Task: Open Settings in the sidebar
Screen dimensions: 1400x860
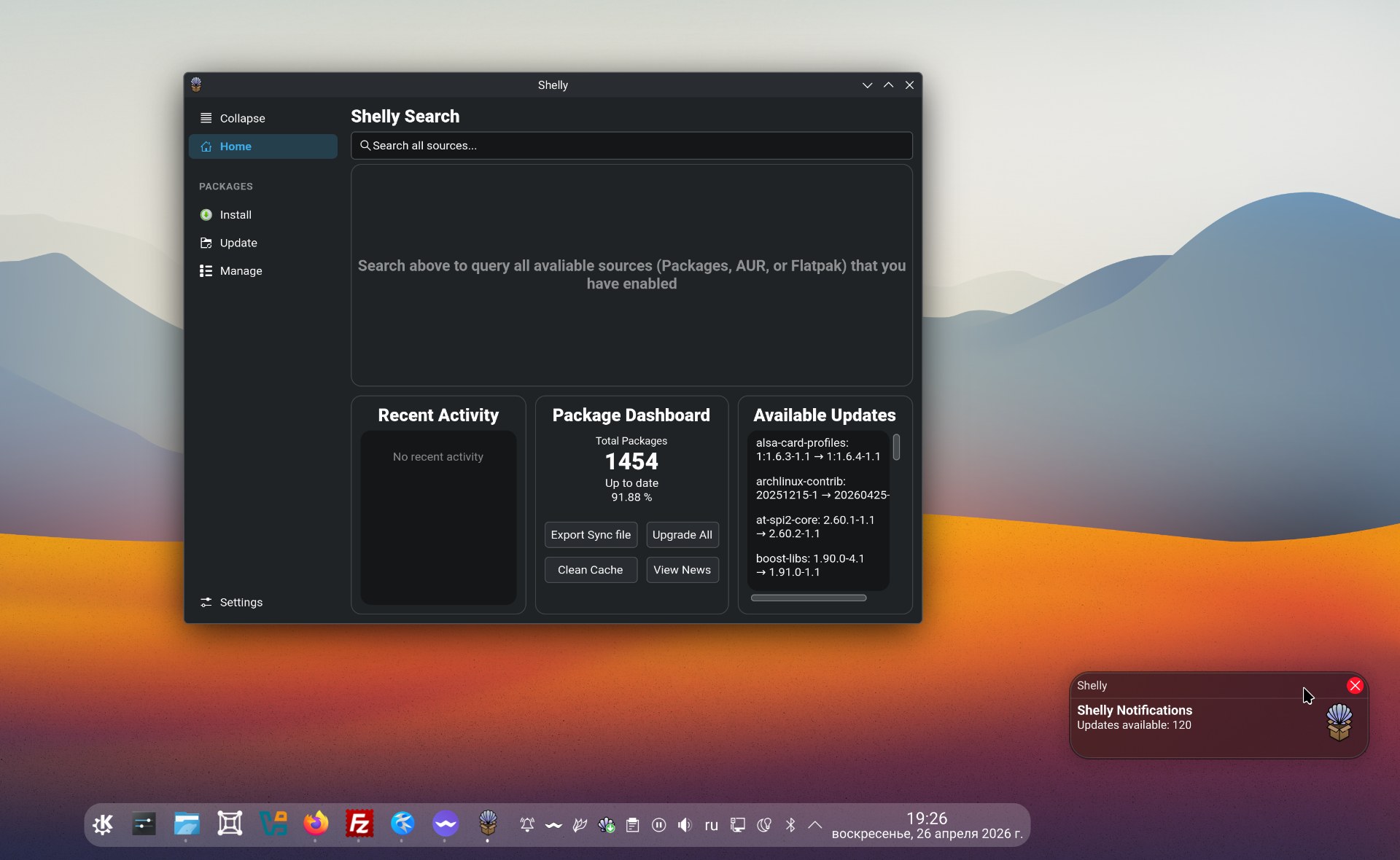Action: (x=240, y=602)
